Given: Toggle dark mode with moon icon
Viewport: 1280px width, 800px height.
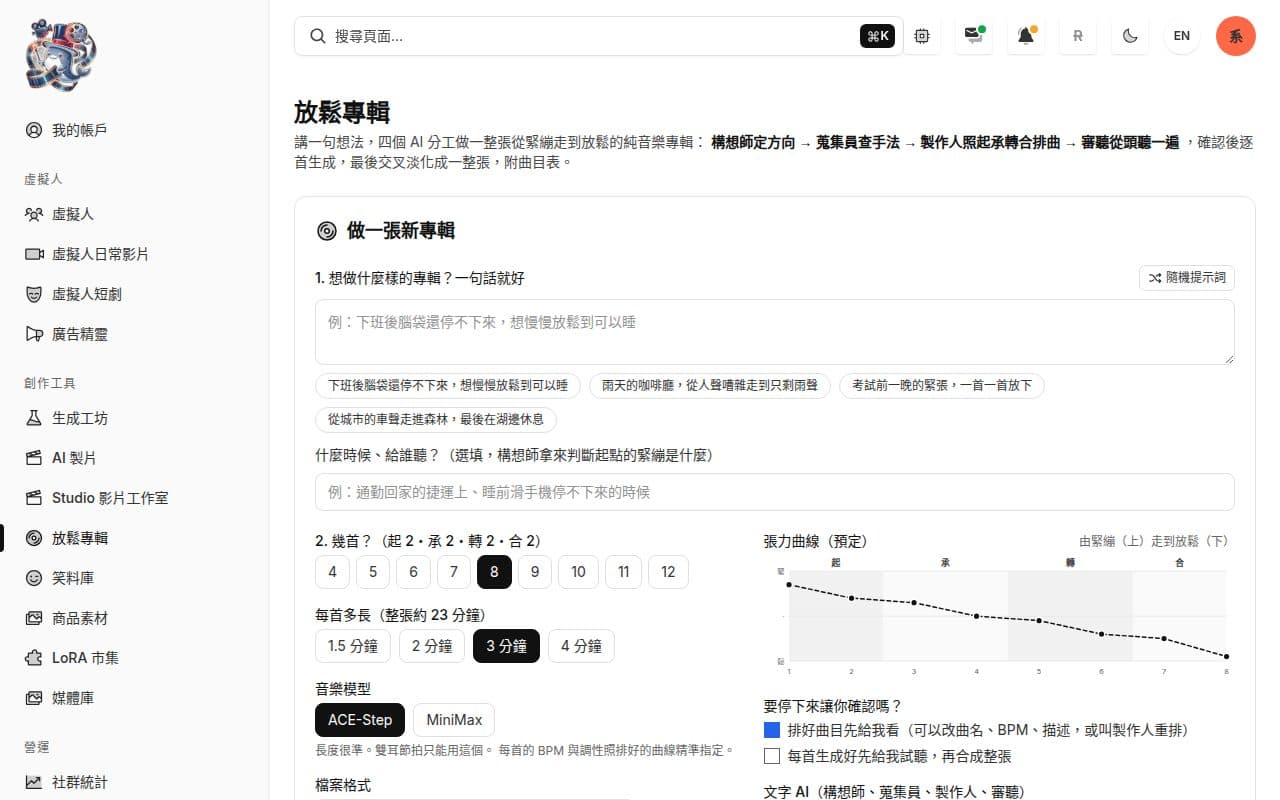Looking at the screenshot, I should click(x=1130, y=36).
